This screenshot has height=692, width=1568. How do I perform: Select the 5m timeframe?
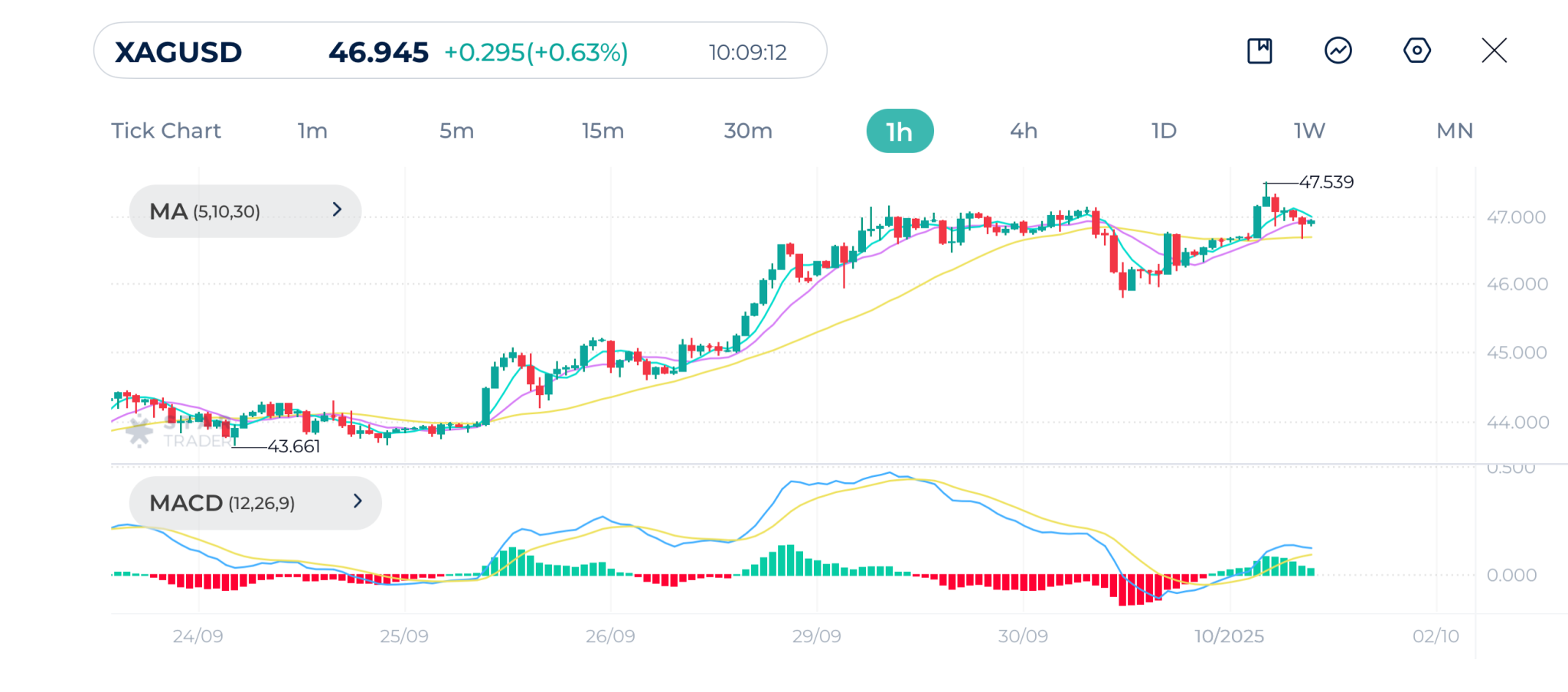click(456, 131)
